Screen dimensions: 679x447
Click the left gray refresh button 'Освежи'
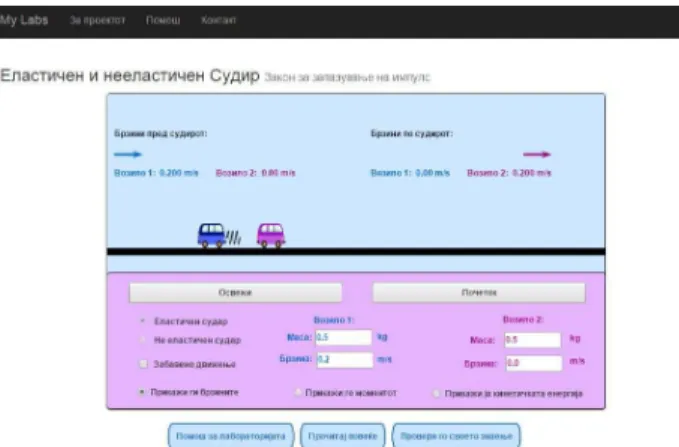[236, 292]
